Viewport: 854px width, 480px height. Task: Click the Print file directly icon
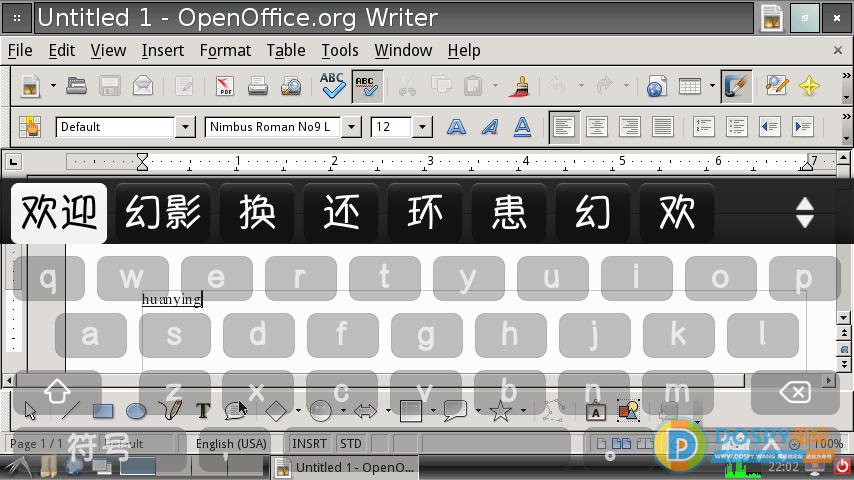point(258,86)
